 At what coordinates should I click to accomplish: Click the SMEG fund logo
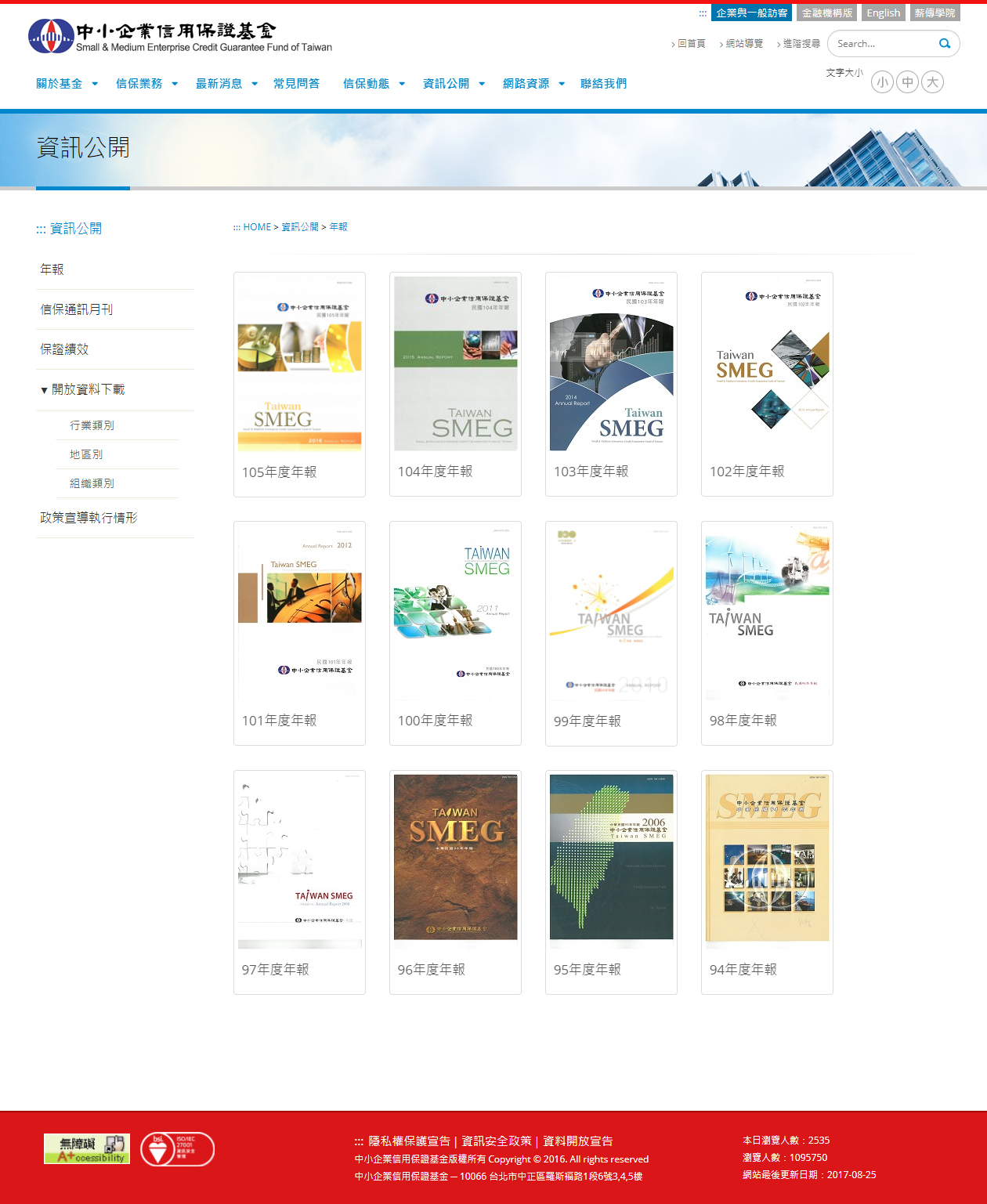point(180,37)
